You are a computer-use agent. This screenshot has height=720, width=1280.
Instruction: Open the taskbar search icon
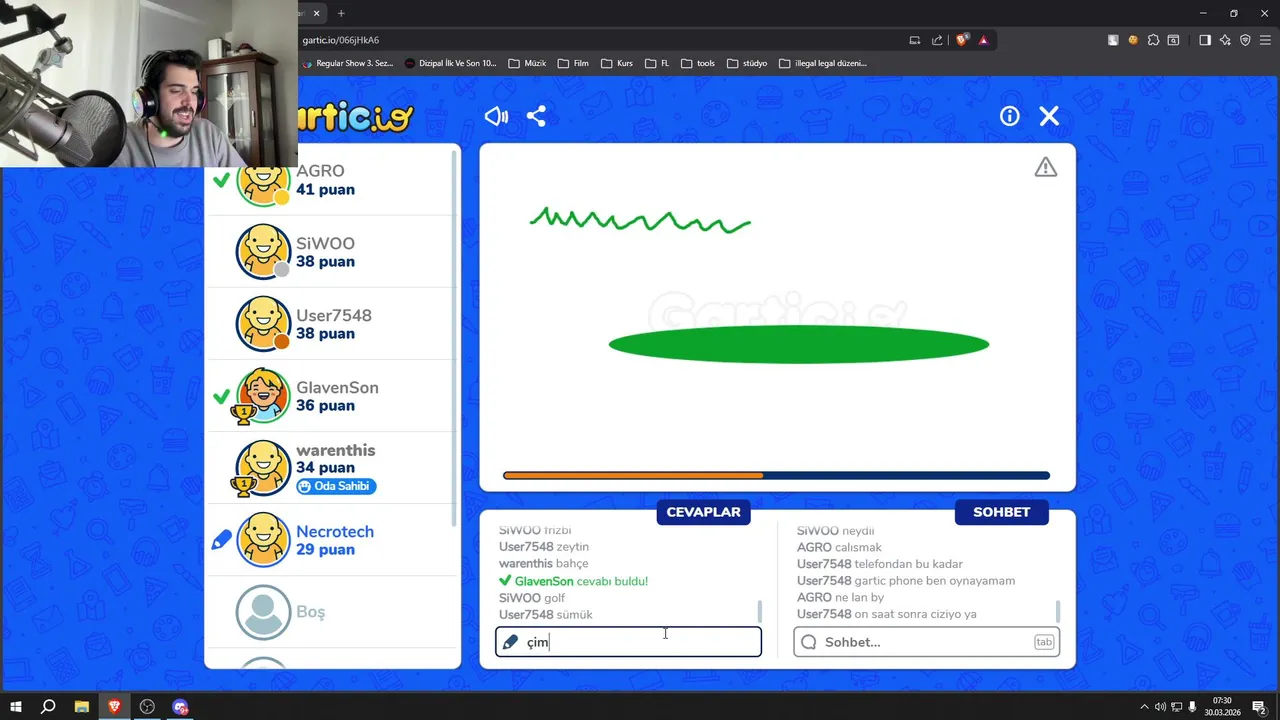[48, 707]
